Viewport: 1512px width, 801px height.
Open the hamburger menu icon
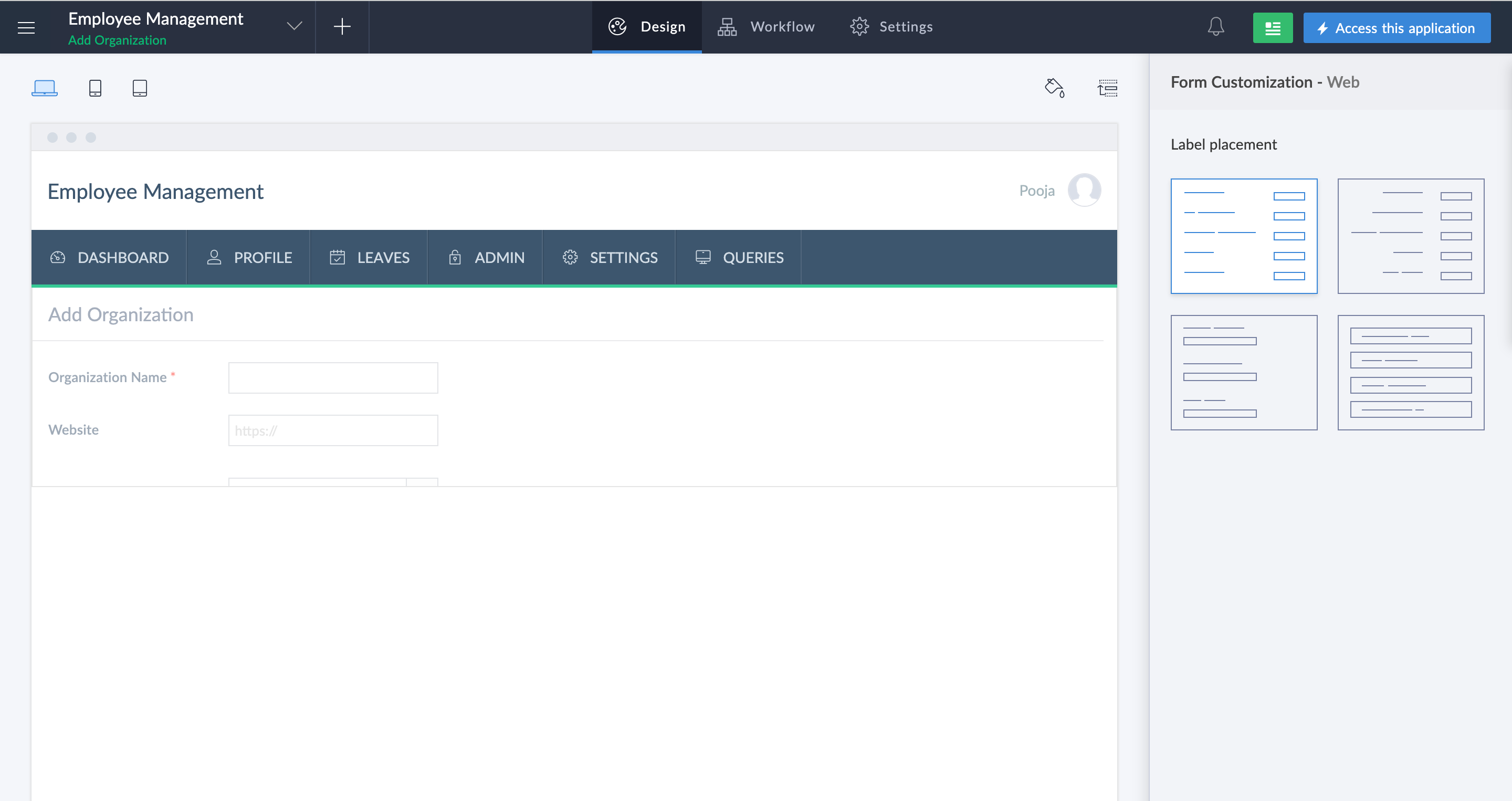[x=26, y=27]
